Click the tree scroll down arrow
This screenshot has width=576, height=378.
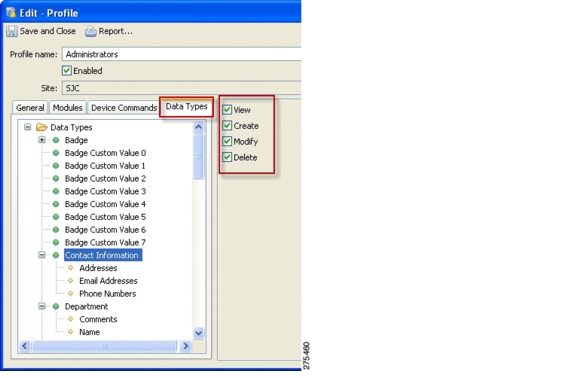click(198, 333)
